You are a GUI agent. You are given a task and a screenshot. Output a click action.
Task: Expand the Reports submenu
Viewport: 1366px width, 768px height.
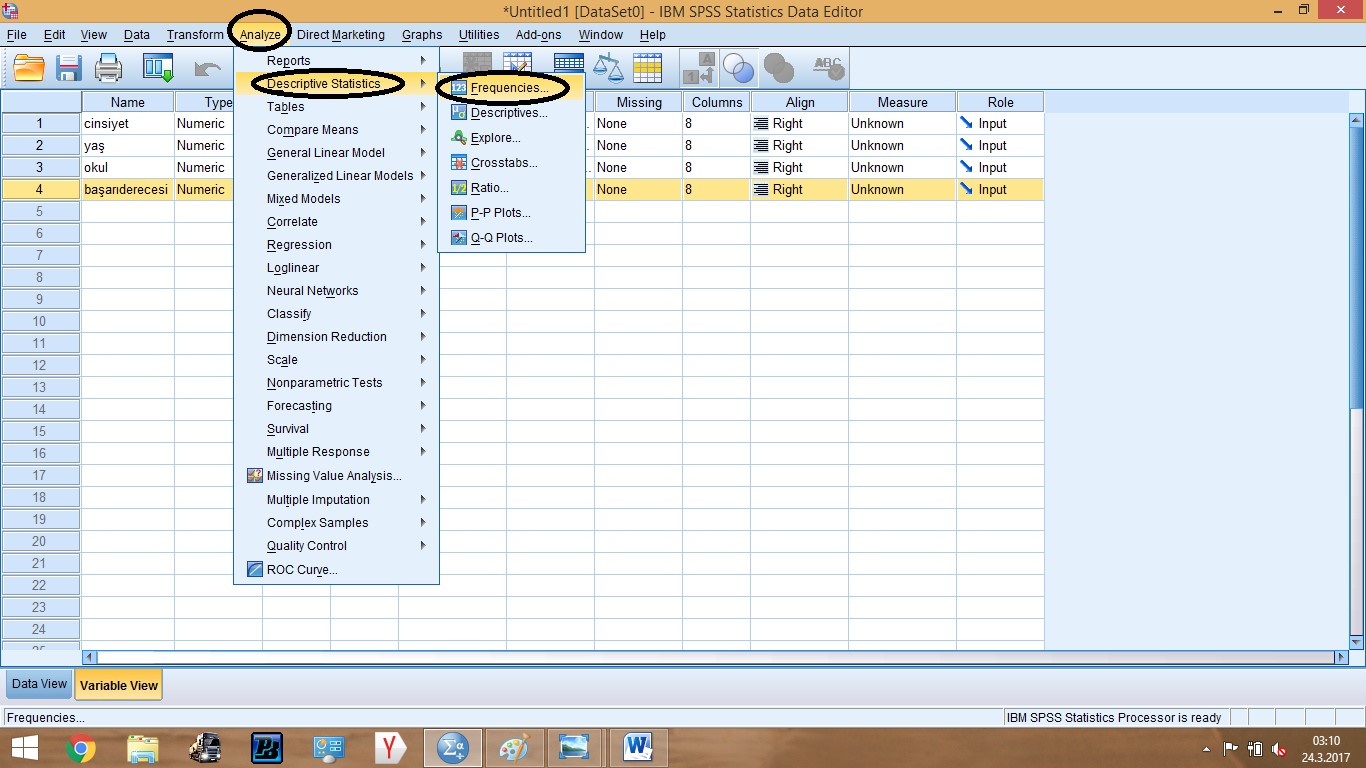tap(336, 61)
